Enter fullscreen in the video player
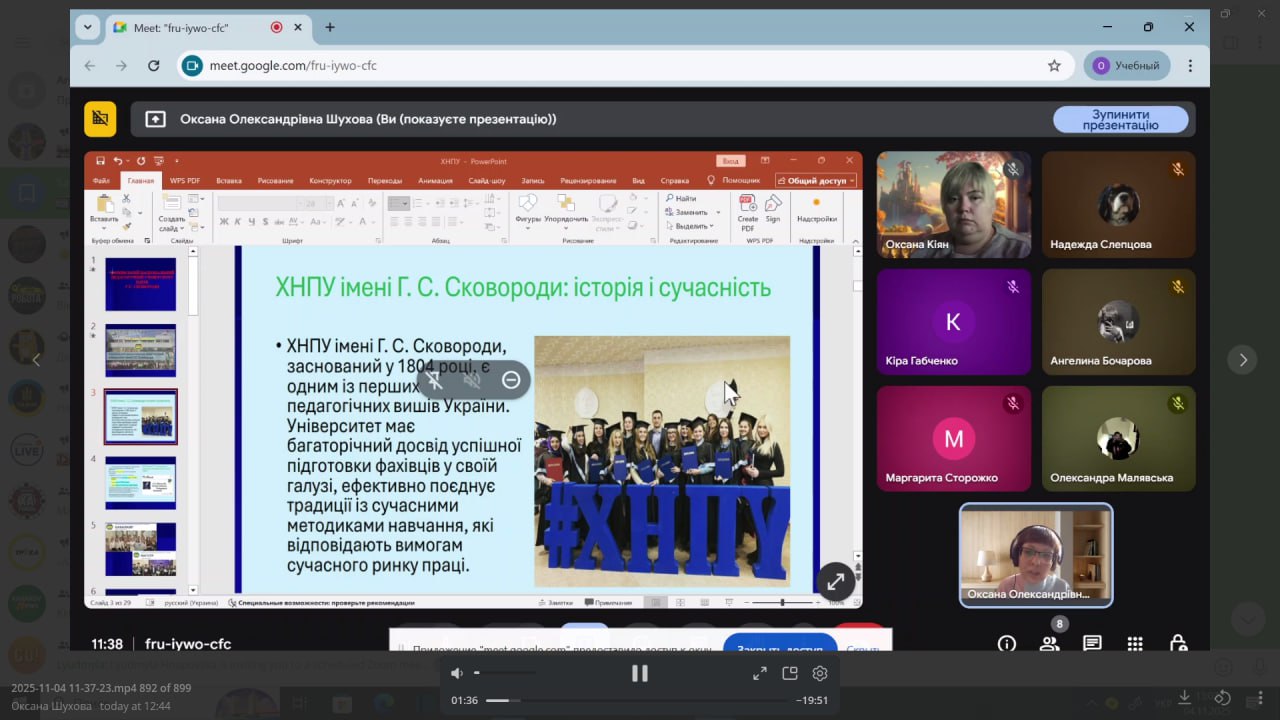The width and height of the screenshot is (1280, 720). click(760, 673)
